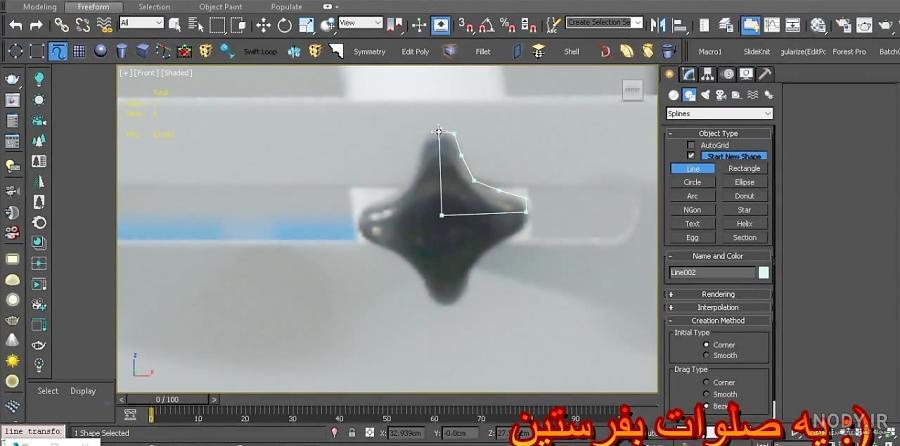Click Bind to Space Warp icon
The image size is (900, 446).
point(104,25)
